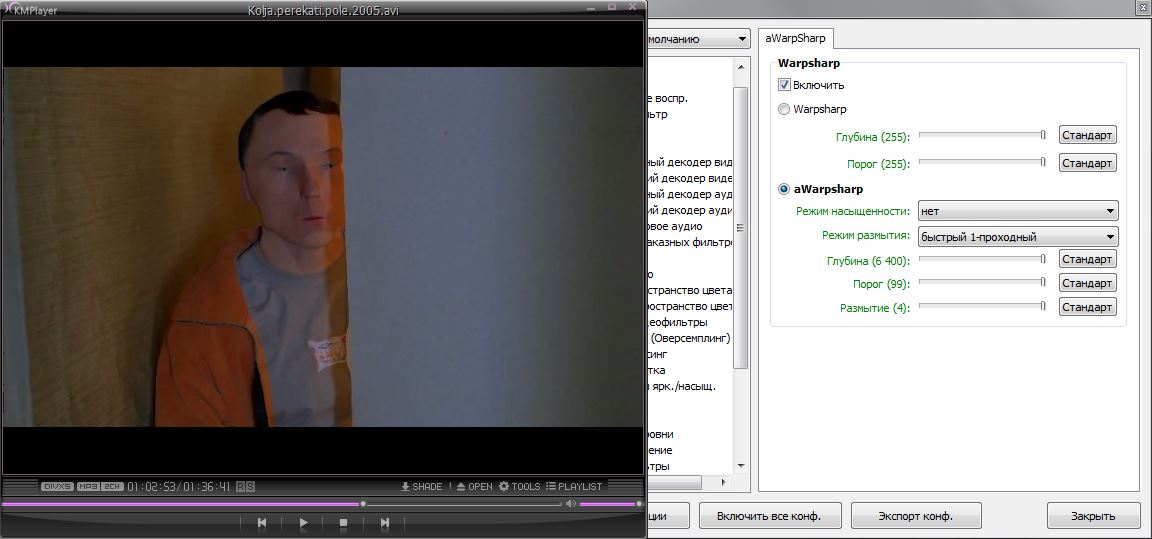1152x539 pixels.
Task: Select the Warpsharp radio button
Action: coord(785,109)
